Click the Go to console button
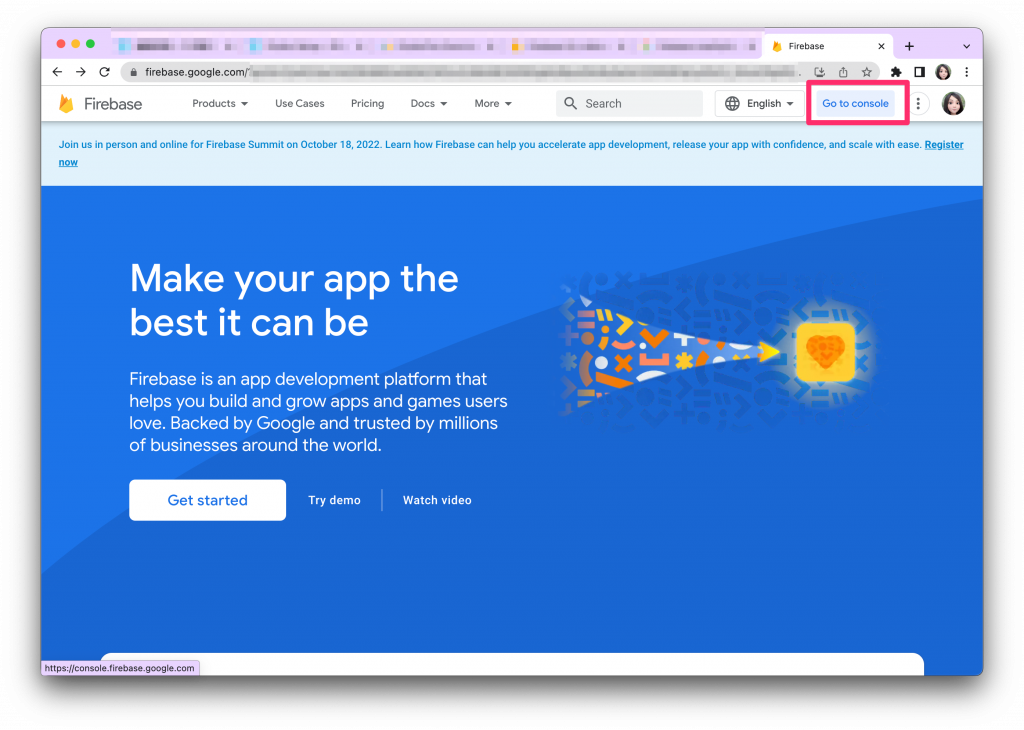The width and height of the screenshot is (1024, 730). coord(855,103)
